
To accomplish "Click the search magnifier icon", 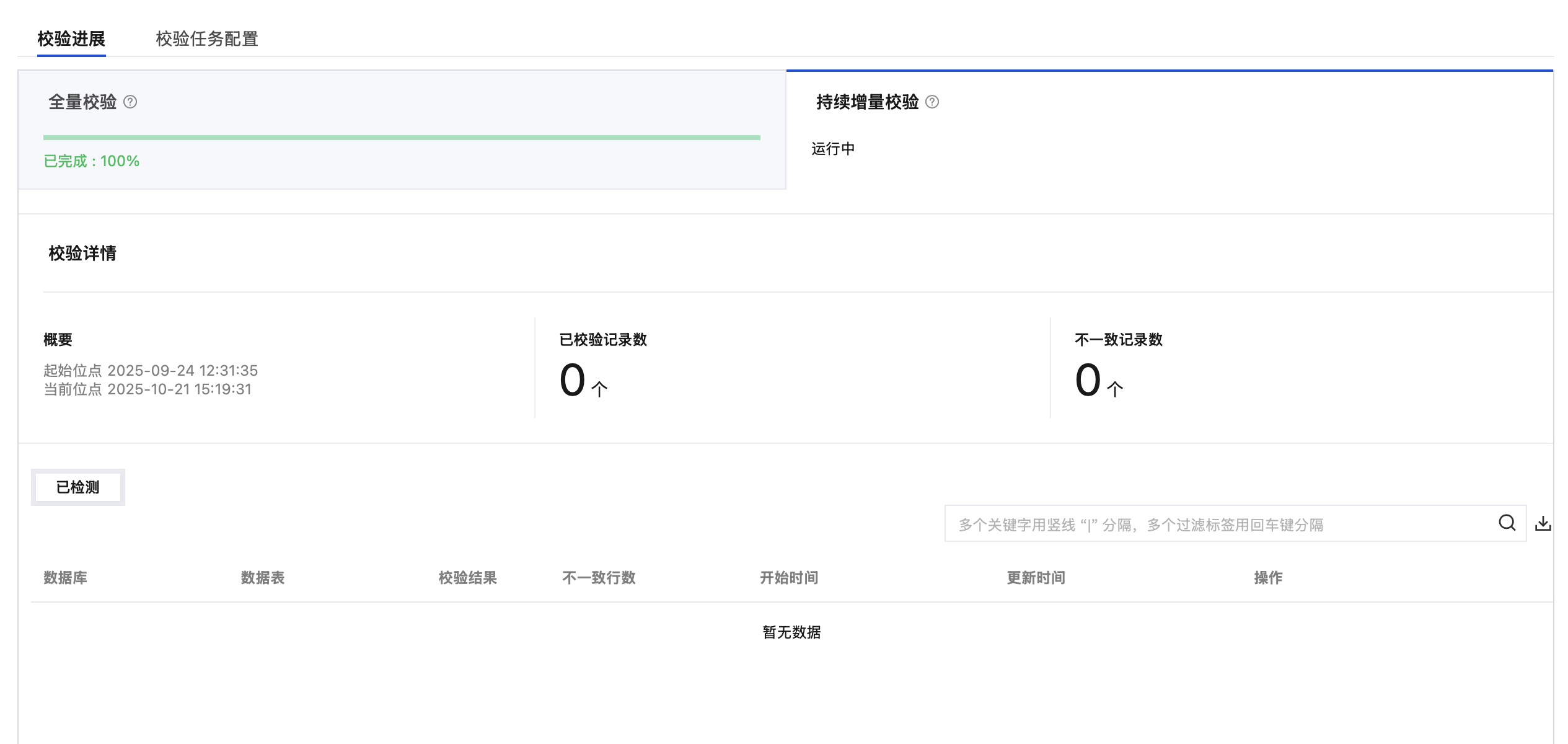I will click(x=1507, y=523).
